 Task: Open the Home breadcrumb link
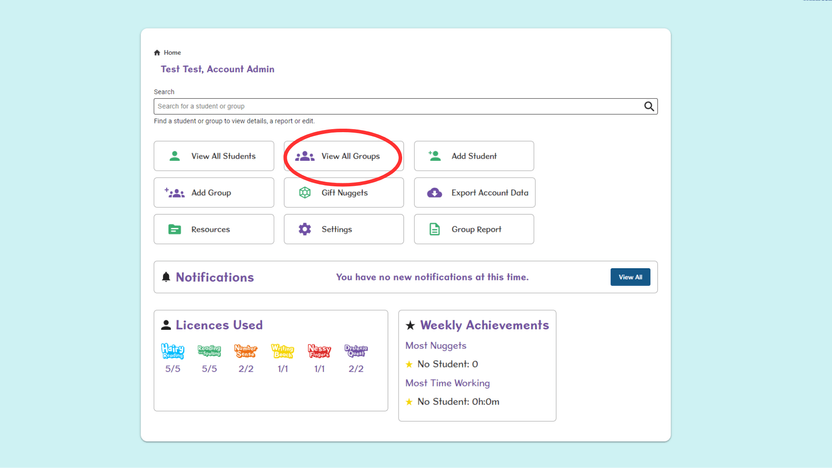point(172,53)
